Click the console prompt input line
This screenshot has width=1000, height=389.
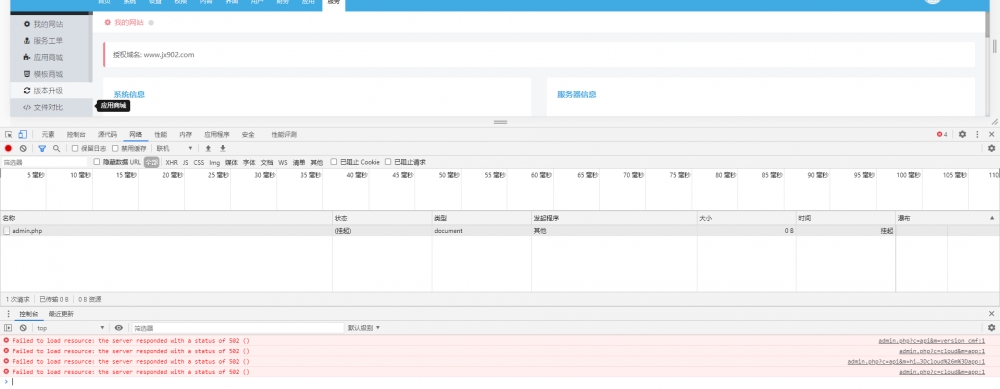(500, 381)
